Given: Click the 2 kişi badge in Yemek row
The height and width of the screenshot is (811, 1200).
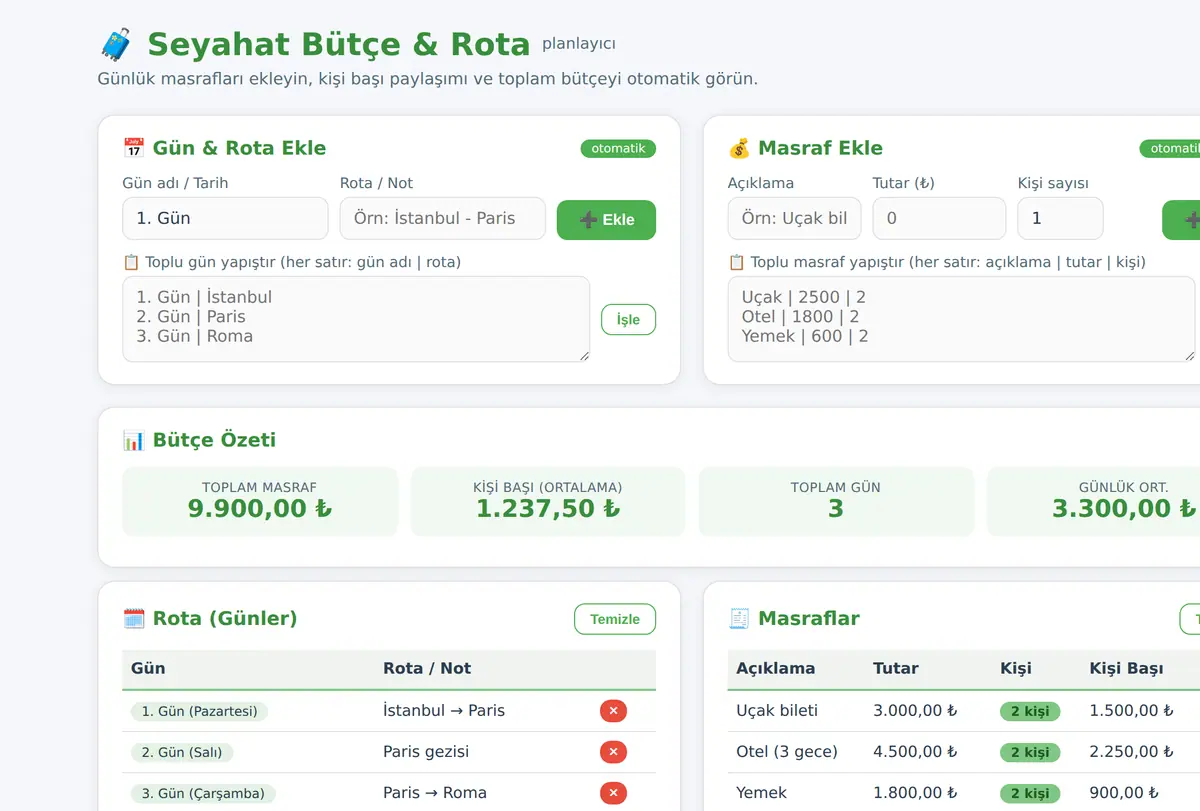Looking at the screenshot, I should coord(1030,793).
